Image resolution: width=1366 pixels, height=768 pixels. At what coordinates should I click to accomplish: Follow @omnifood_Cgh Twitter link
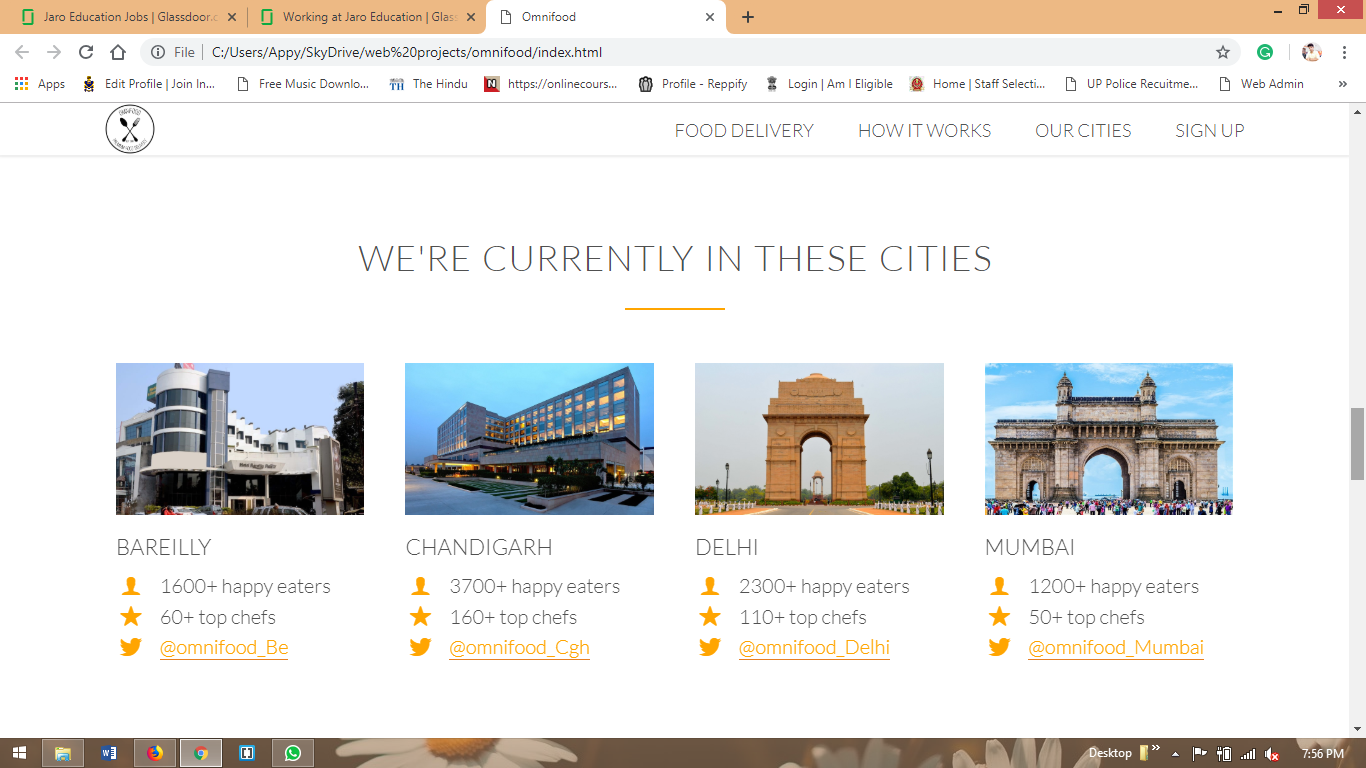click(519, 648)
